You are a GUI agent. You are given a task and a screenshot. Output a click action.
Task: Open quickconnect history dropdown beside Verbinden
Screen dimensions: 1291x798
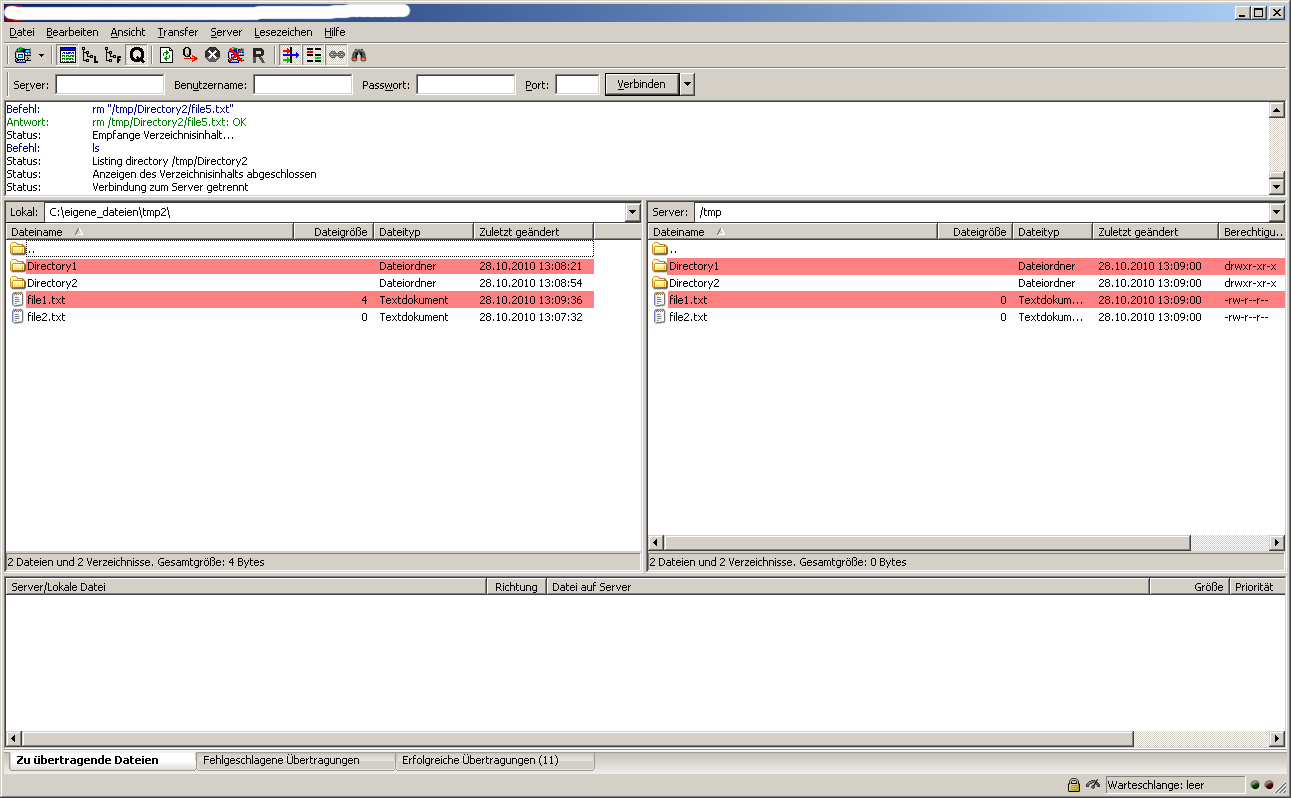[x=687, y=84]
